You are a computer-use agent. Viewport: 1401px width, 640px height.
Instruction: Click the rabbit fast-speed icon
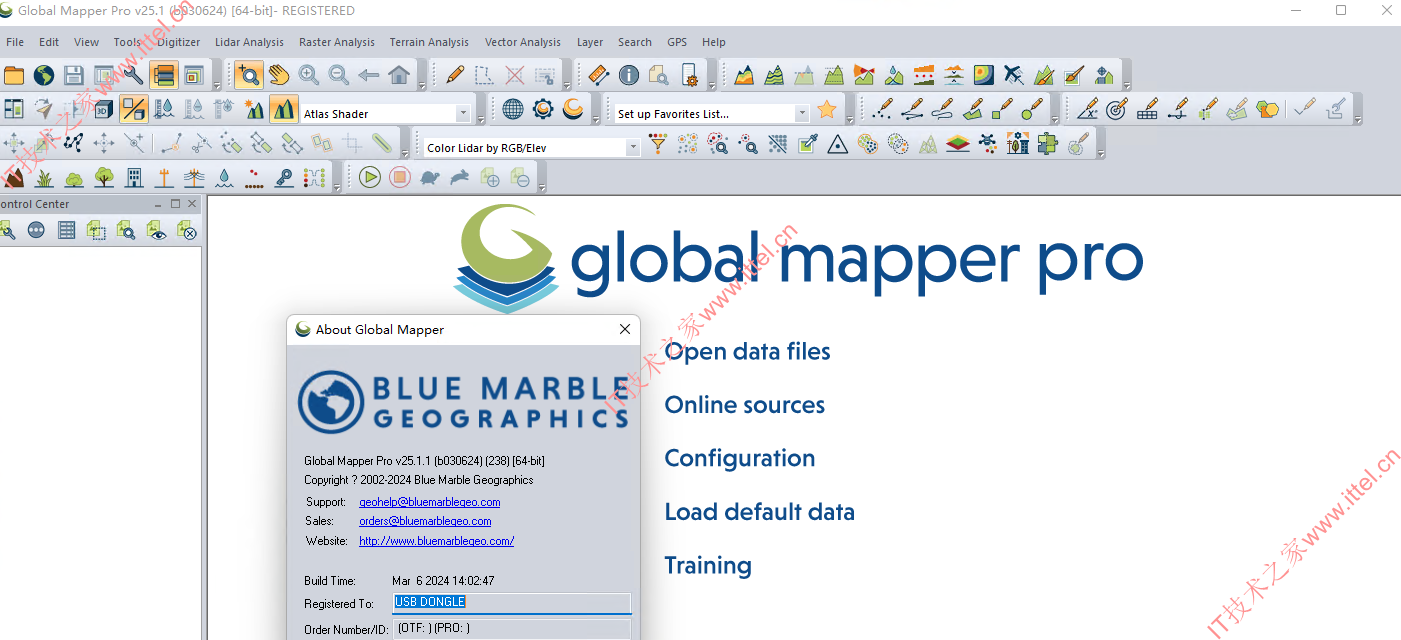pos(460,178)
